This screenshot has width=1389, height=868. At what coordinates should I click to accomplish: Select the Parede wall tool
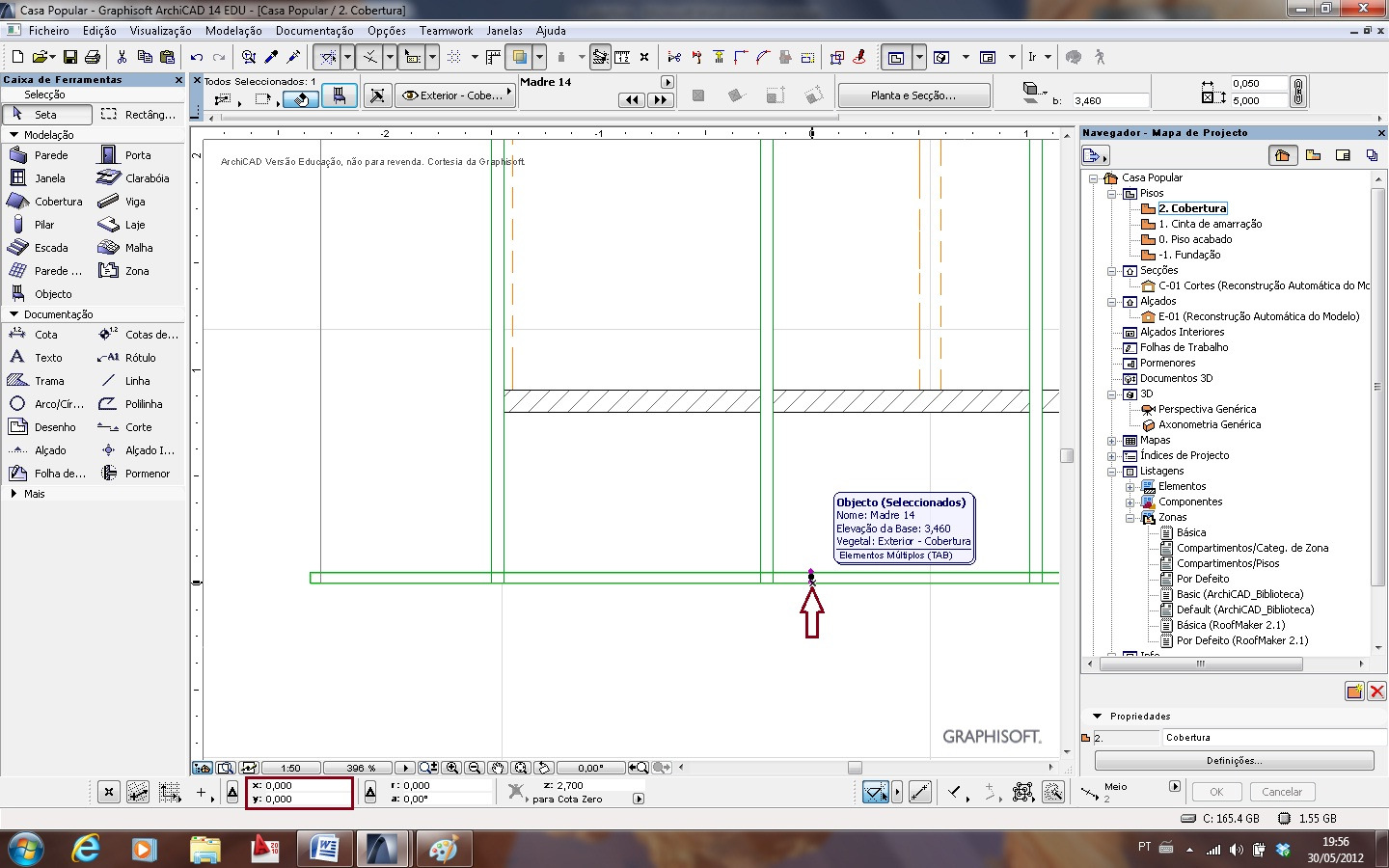[x=46, y=155]
